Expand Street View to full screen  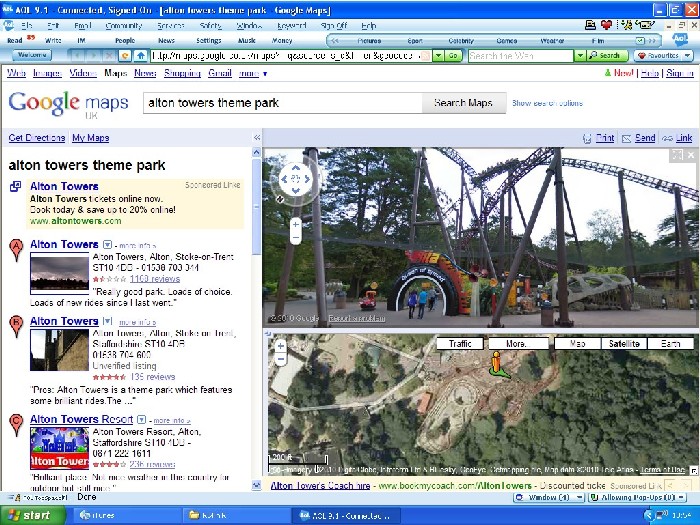coord(677,155)
